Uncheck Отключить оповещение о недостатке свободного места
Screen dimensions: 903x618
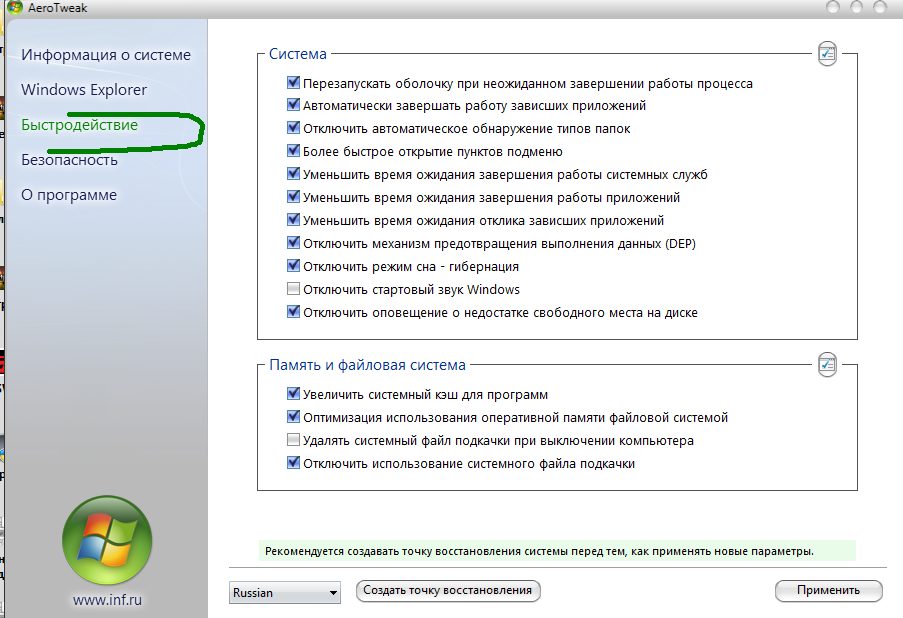coord(293,312)
